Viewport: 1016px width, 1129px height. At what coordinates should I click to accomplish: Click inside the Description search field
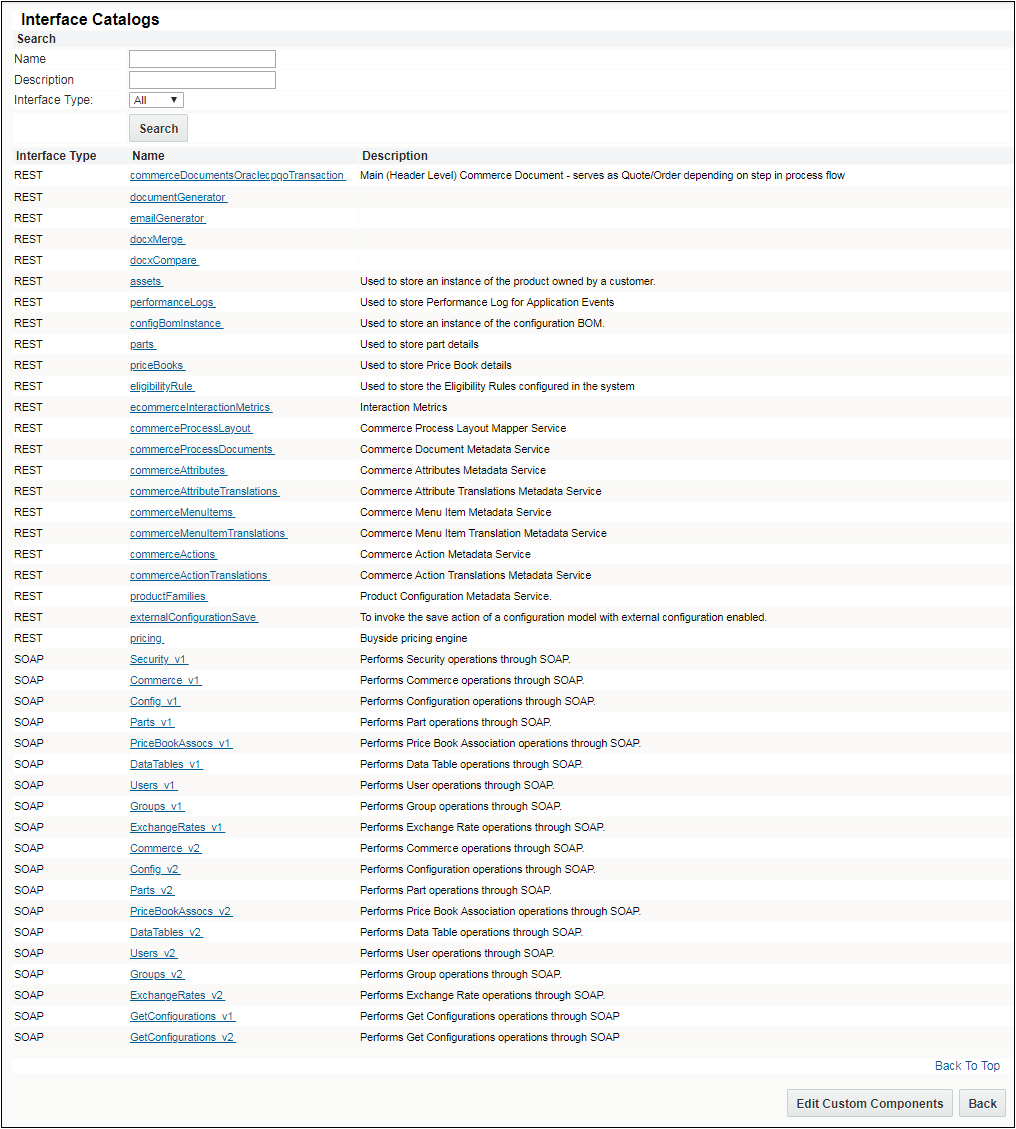pos(201,79)
